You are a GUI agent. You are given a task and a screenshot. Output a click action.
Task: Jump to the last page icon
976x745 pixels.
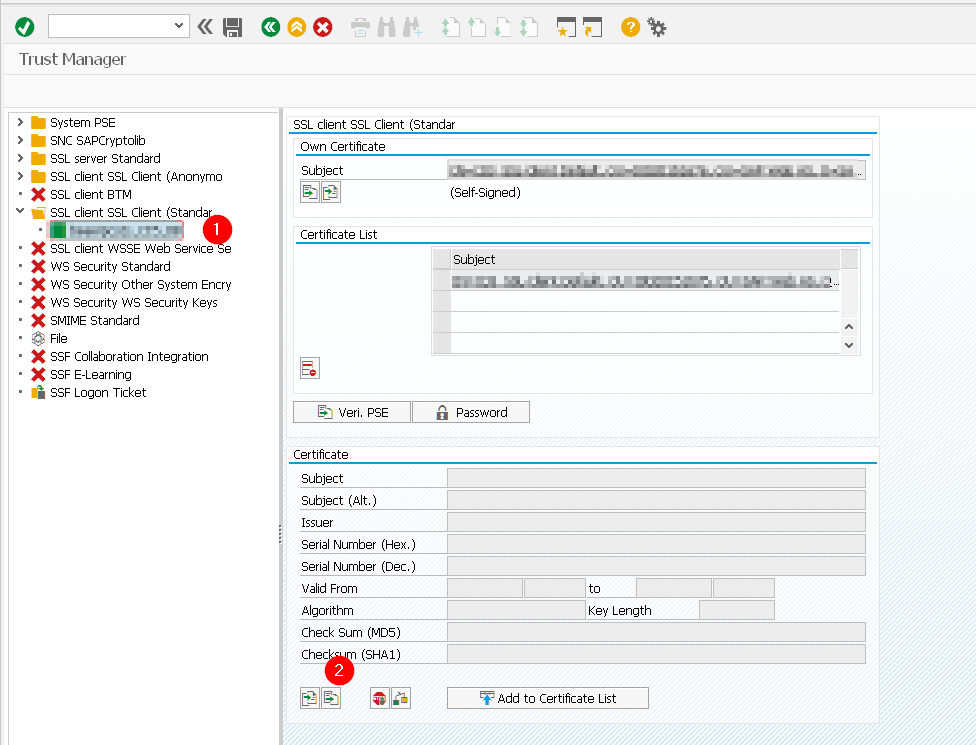528,27
